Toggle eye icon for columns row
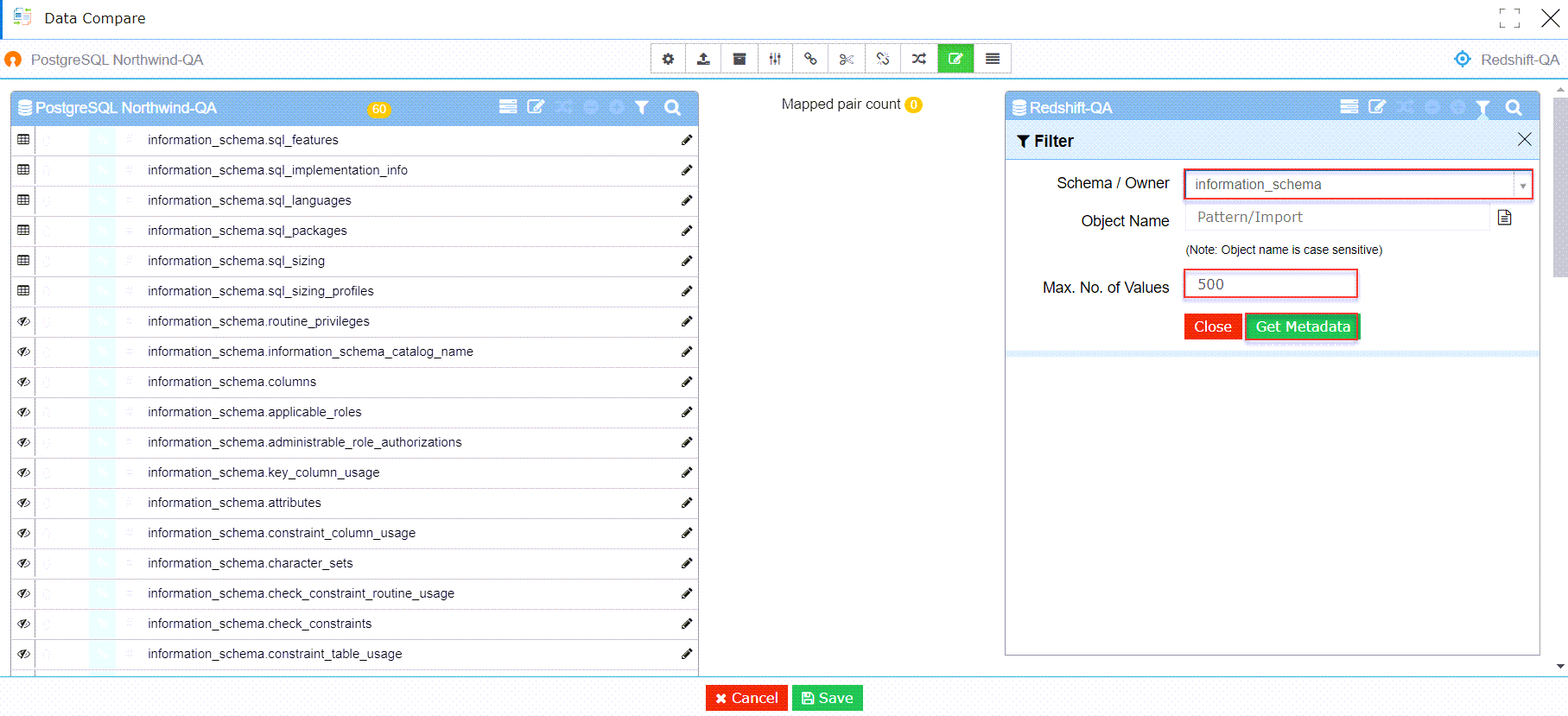This screenshot has height=716, width=1568. coord(23,382)
